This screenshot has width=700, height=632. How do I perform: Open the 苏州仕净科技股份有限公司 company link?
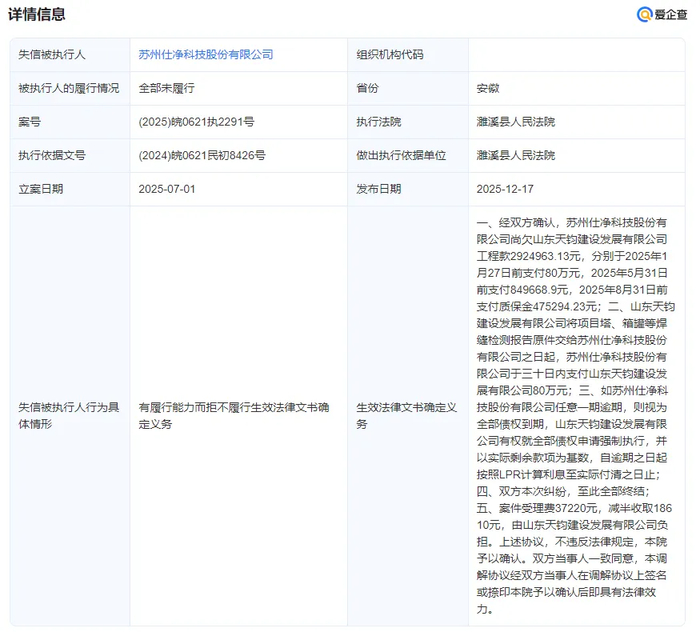pos(205,54)
